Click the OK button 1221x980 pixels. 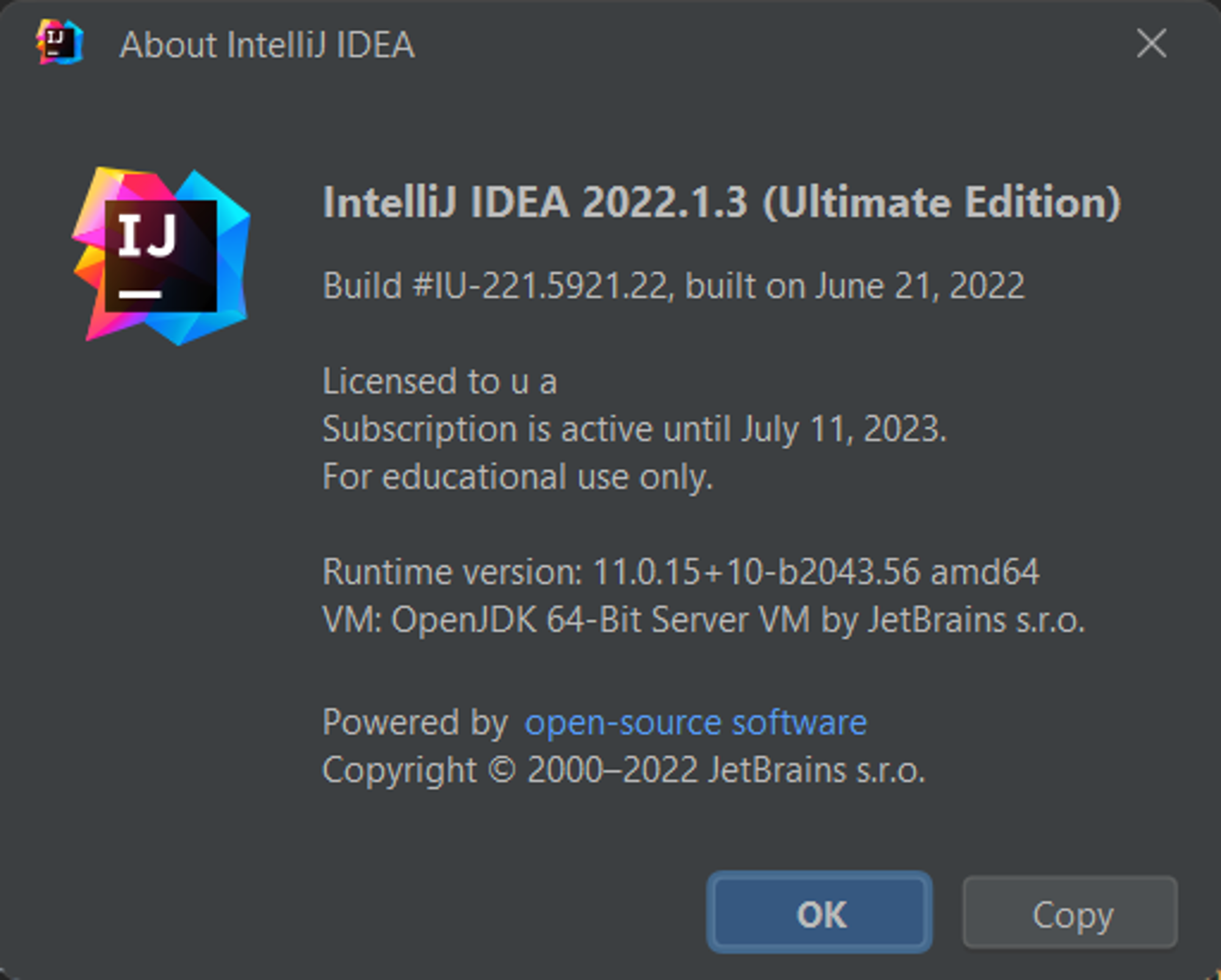[819, 913]
